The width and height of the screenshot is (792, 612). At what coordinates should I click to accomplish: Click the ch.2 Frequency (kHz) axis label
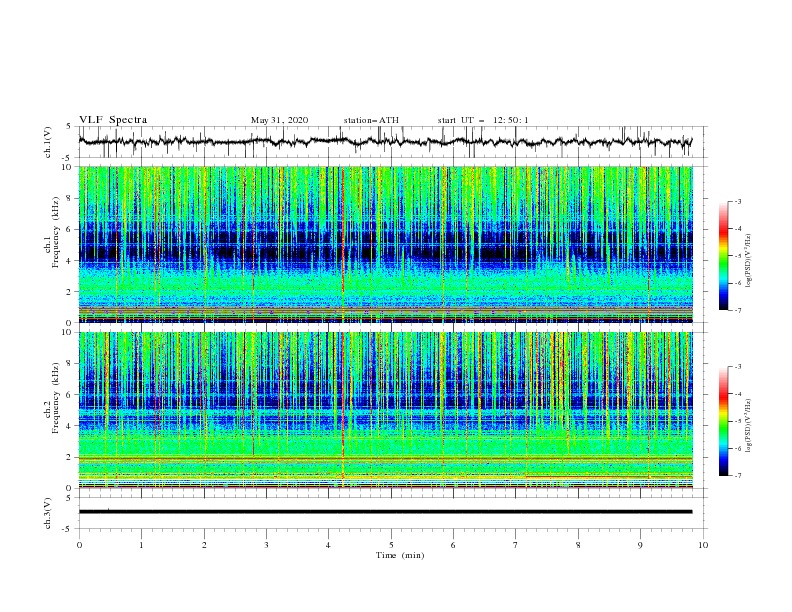coord(52,398)
